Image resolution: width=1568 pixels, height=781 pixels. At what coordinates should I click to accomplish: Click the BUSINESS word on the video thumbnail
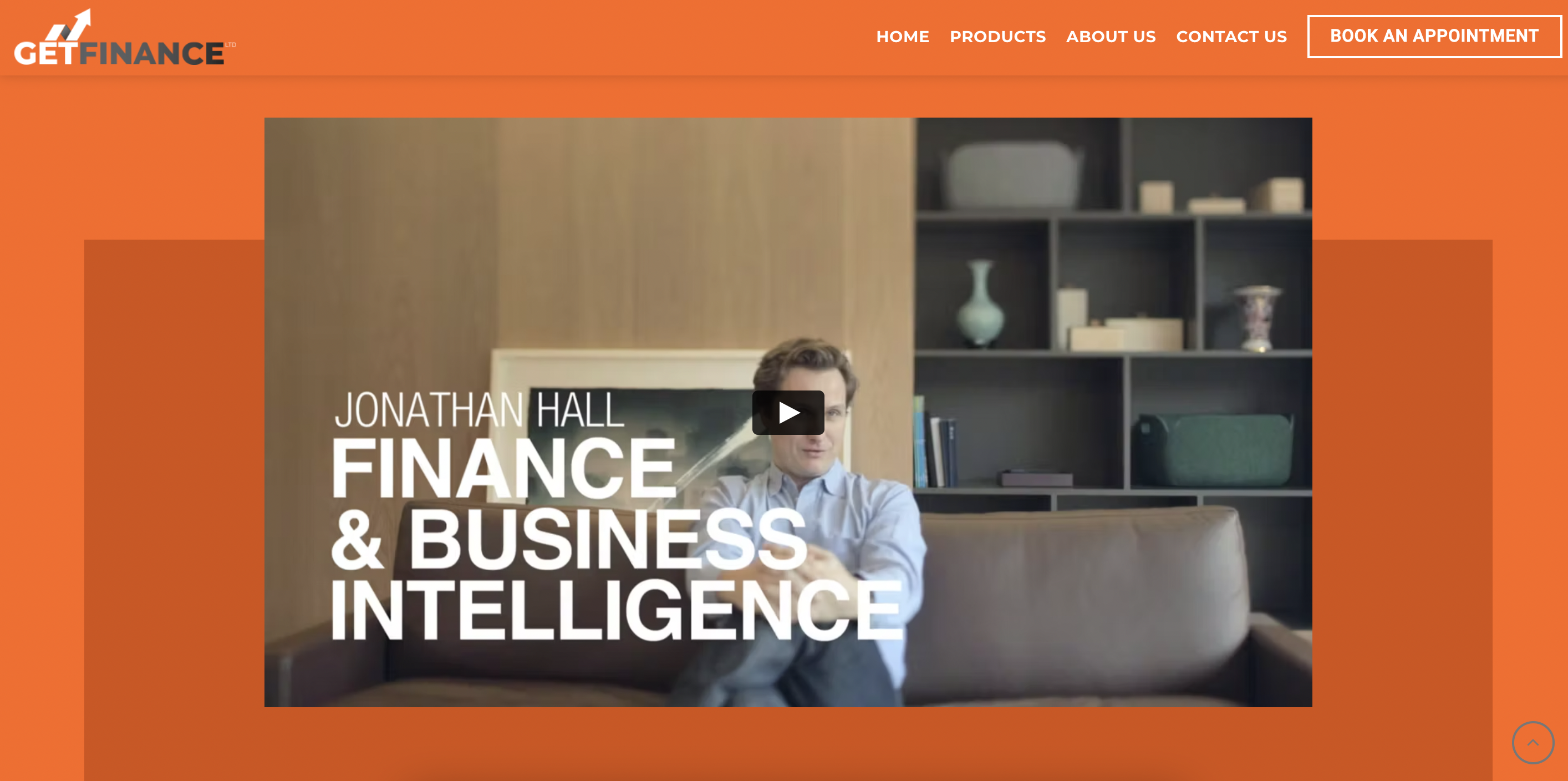(608, 539)
